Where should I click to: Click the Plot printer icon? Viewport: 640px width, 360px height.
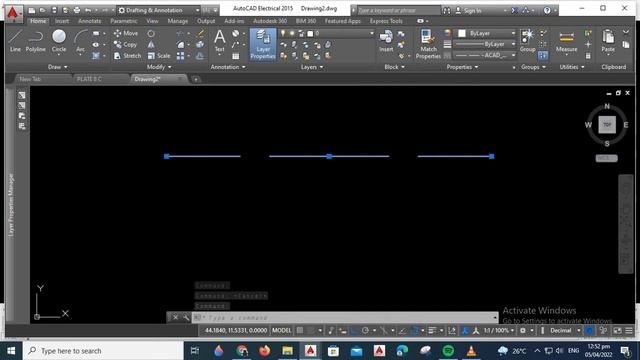click(76, 10)
